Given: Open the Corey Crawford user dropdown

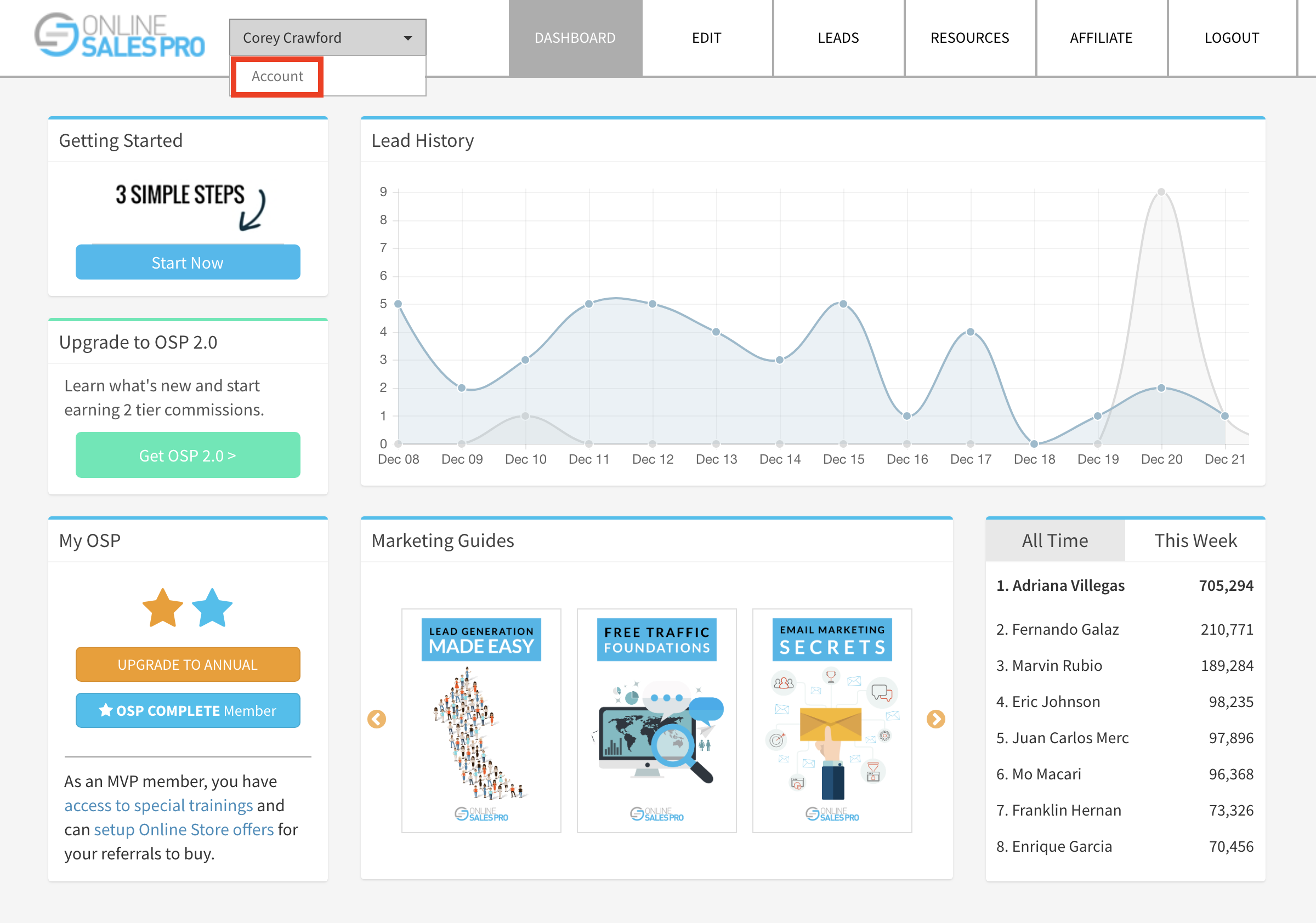Looking at the screenshot, I should pyautogui.click(x=327, y=38).
